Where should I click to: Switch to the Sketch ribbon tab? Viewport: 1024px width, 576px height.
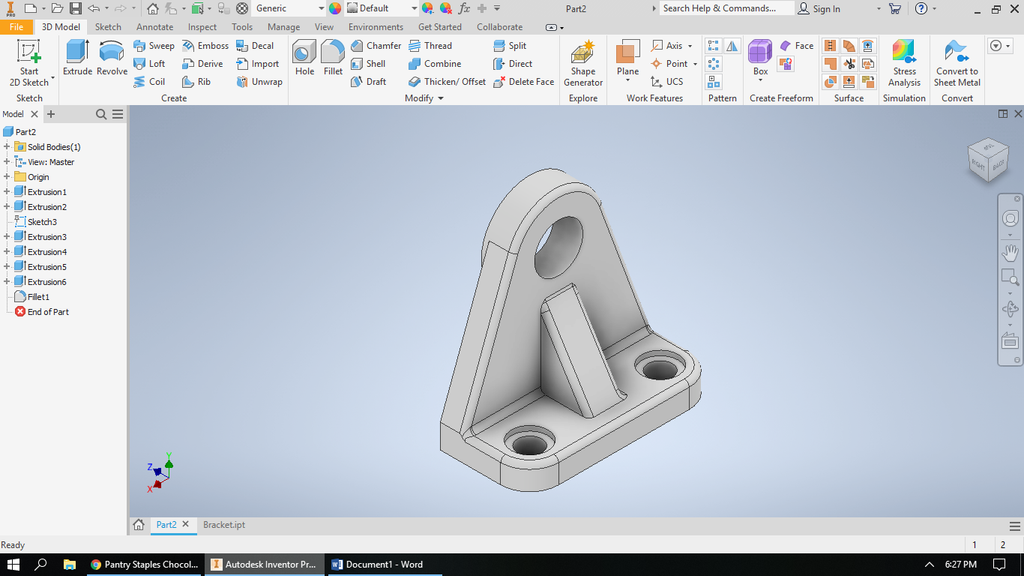tap(108, 27)
